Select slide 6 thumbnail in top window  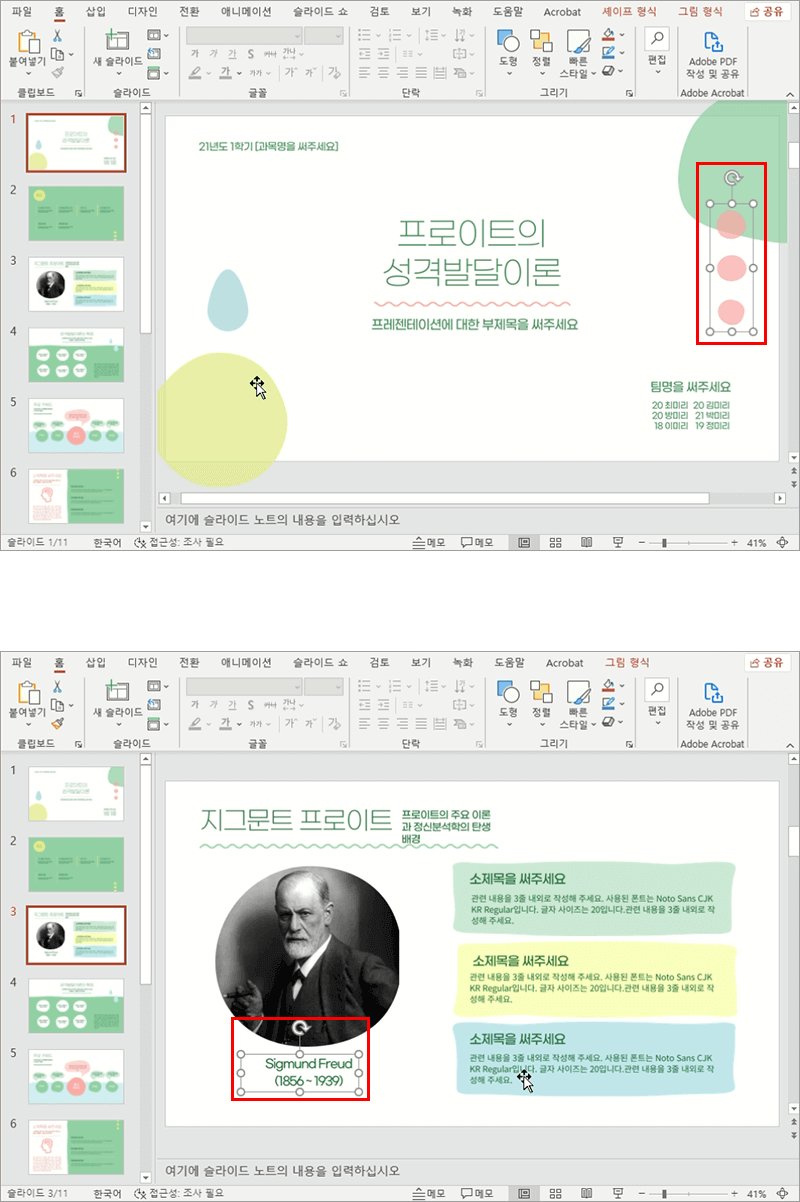pyautogui.click(x=76, y=496)
